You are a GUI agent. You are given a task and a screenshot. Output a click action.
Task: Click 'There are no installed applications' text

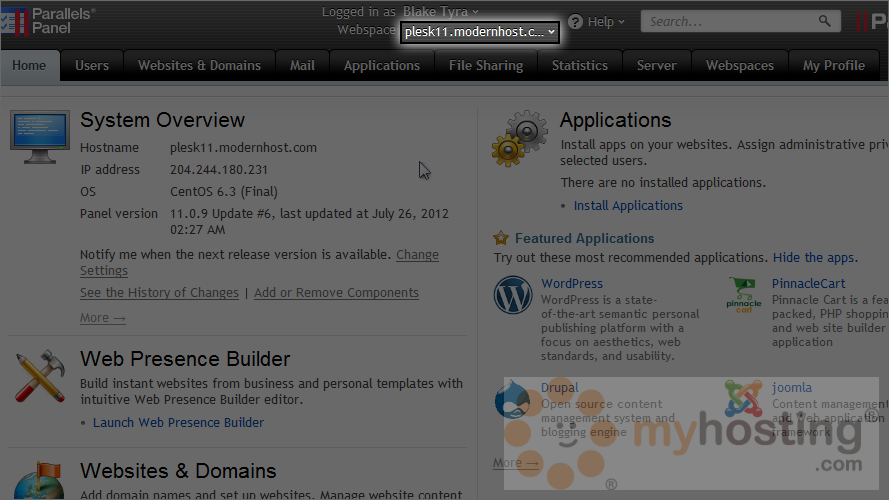click(x=663, y=183)
